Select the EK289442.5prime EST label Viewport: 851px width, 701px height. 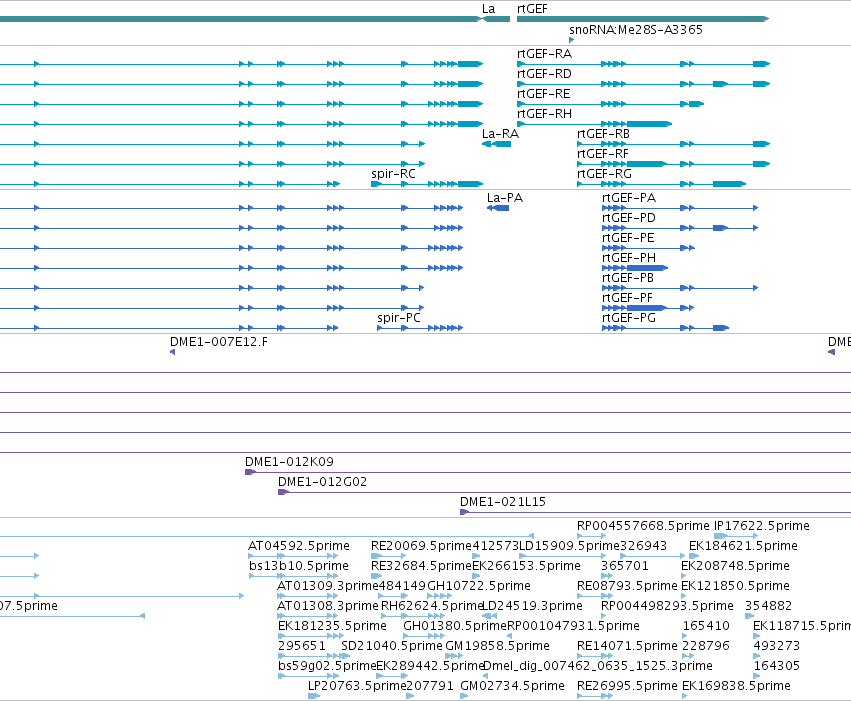click(x=430, y=667)
